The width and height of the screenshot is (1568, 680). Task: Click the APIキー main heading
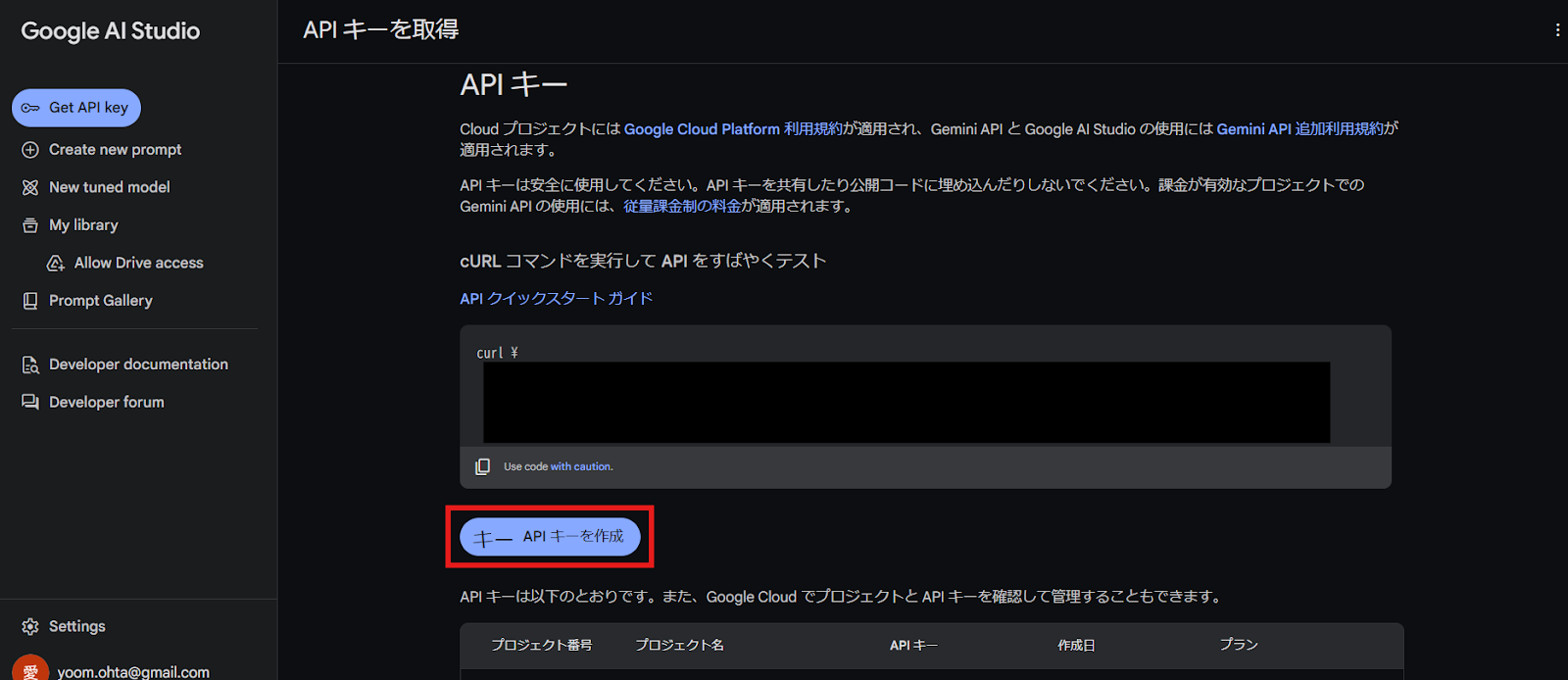click(514, 85)
